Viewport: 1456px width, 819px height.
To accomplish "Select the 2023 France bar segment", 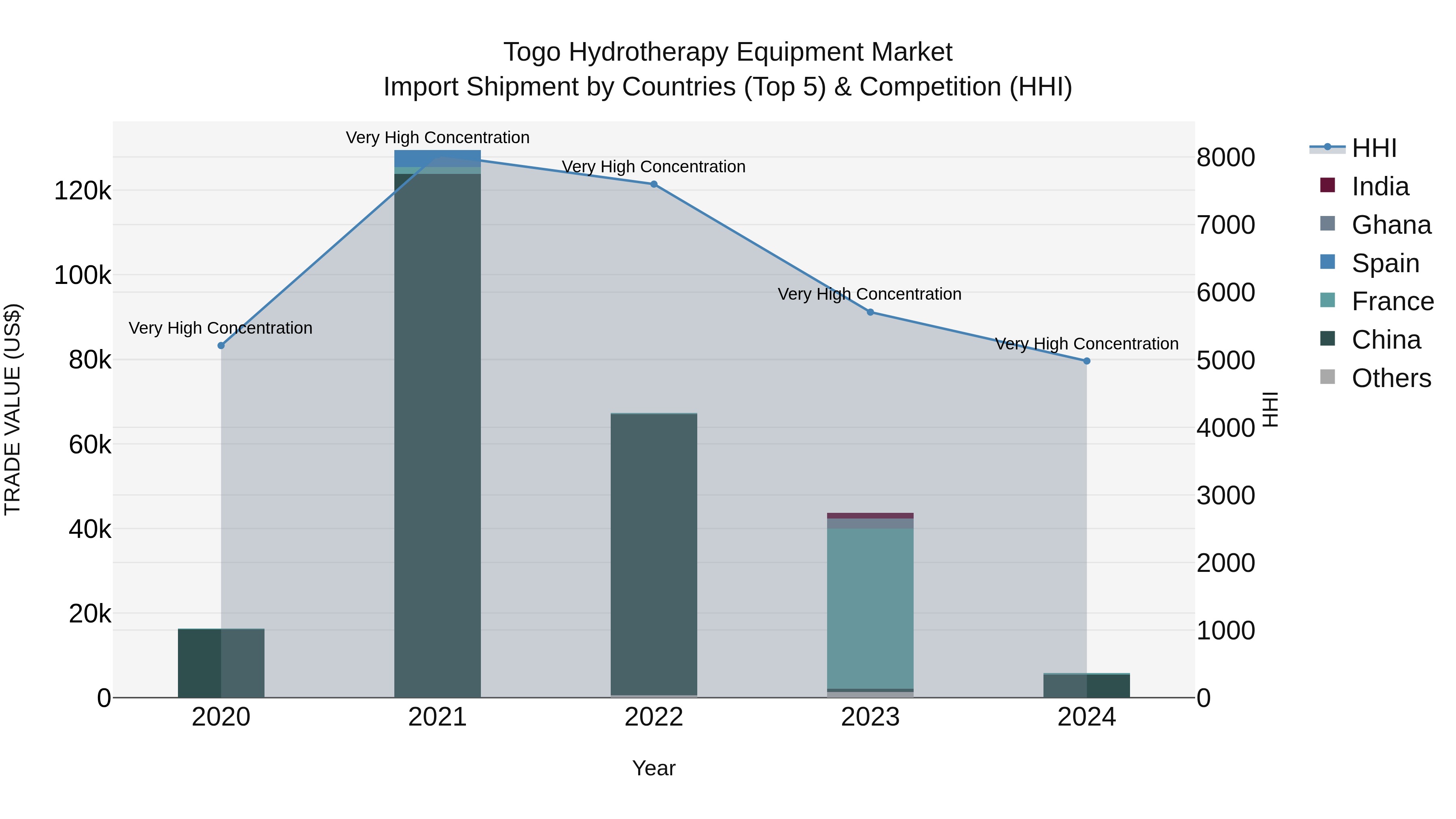I will [x=870, y=609].
